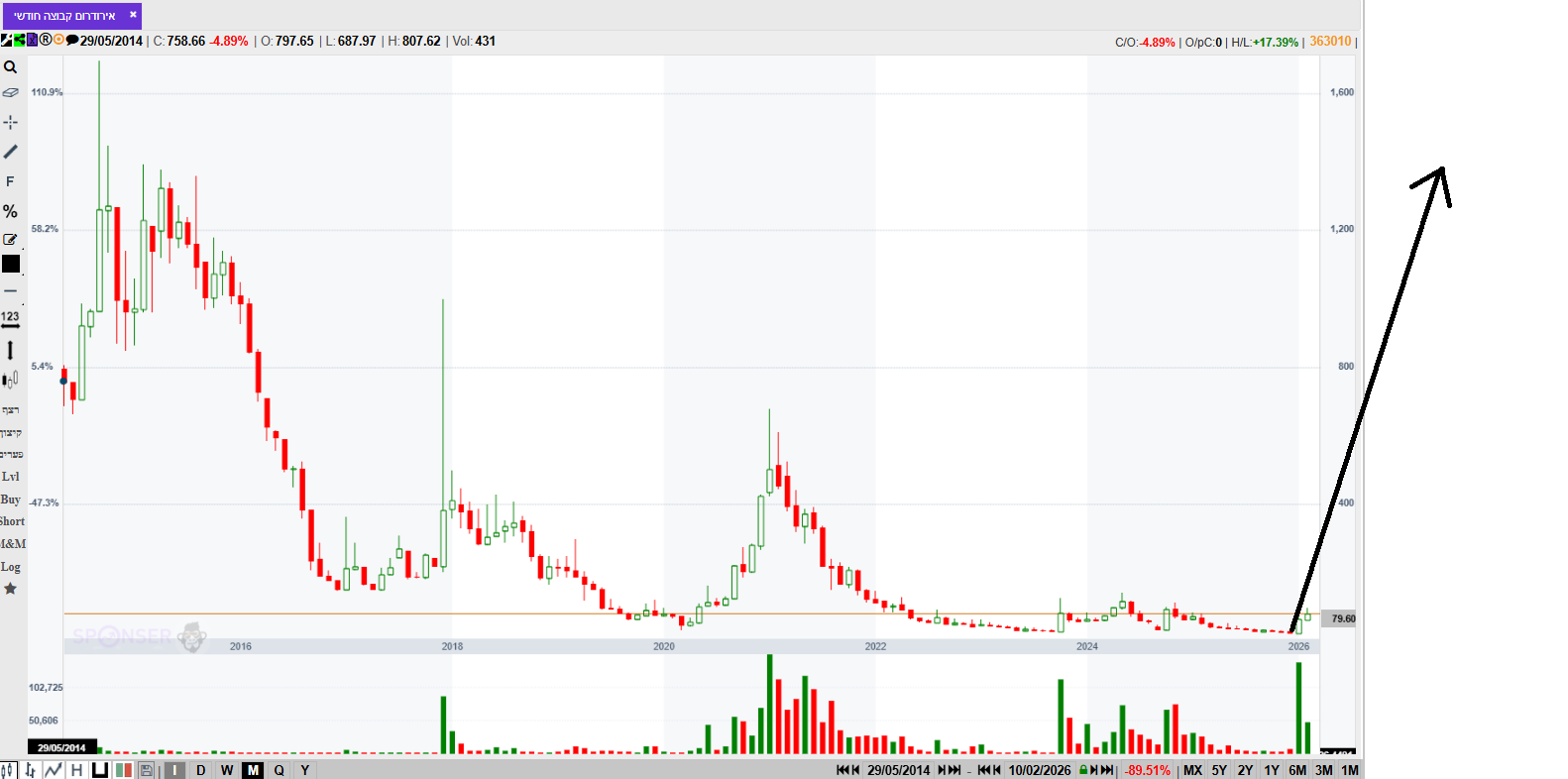Switch to weekly (W) timeframe
The height and width of the screenshot is (779, 1568).
point(227,770)
